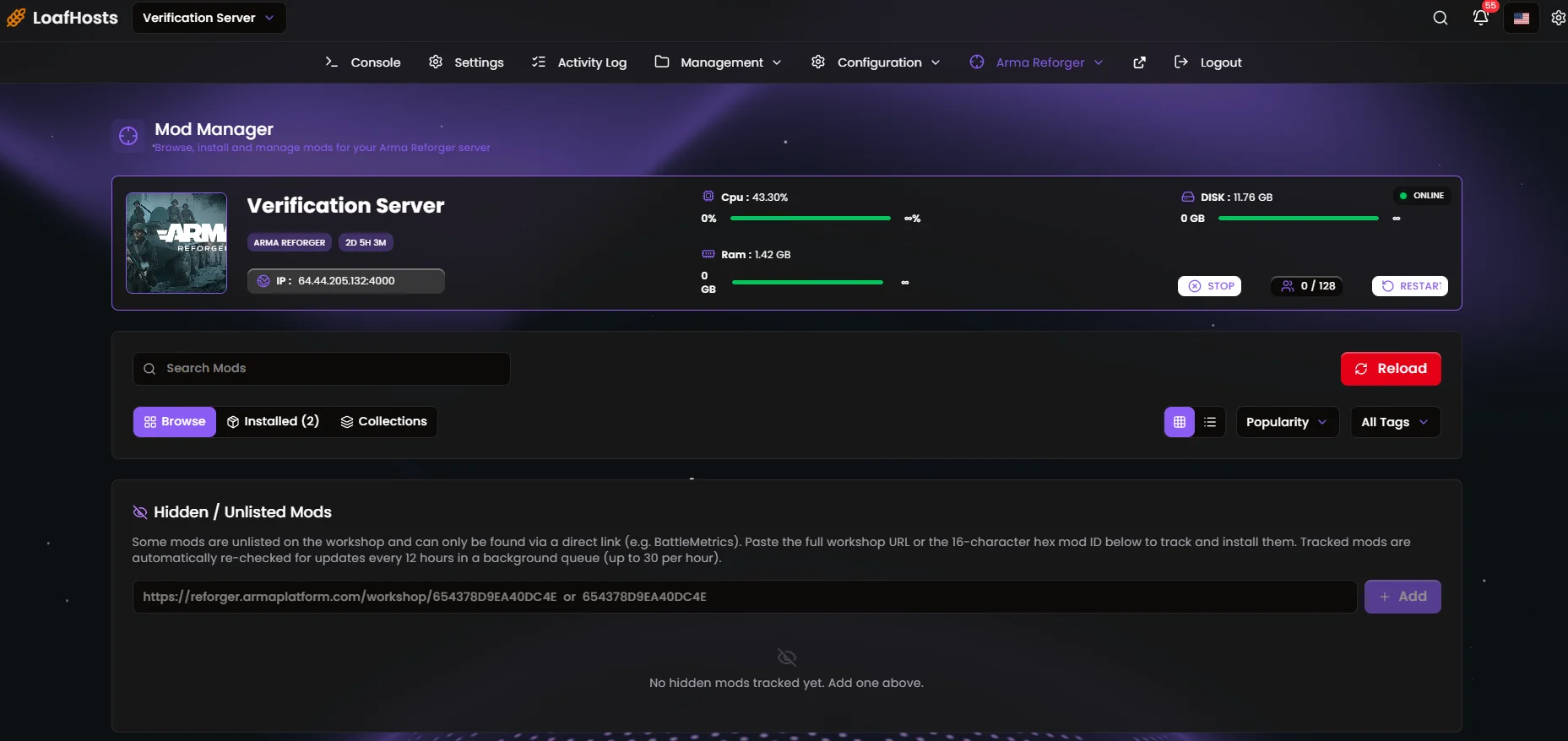1568x741 pixels.
Task: Click the CPU chip icon
Action: [708, 197]
